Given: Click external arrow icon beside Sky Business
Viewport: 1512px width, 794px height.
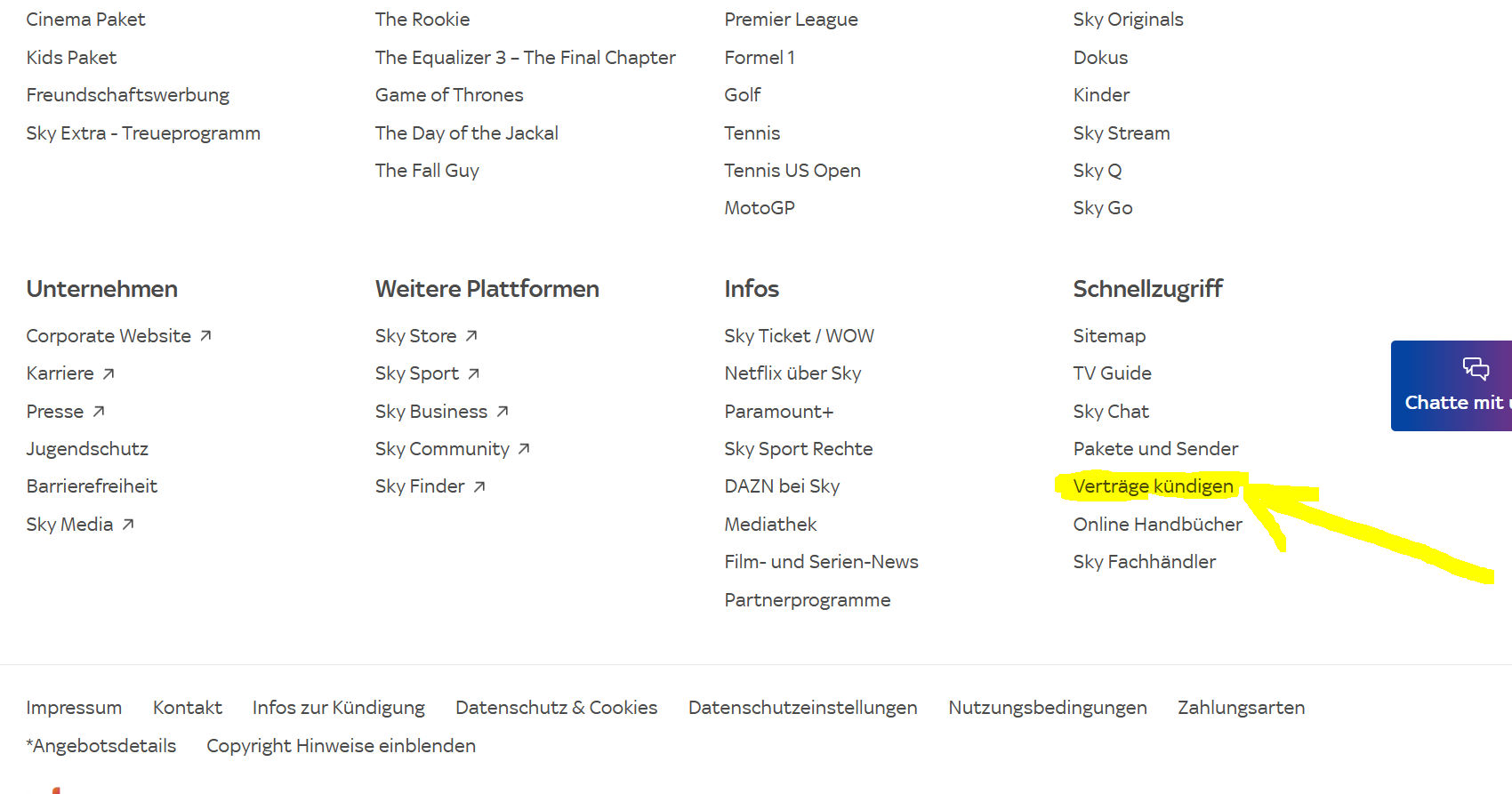Looking at the screenshot, I should click(x=503, y=412).
